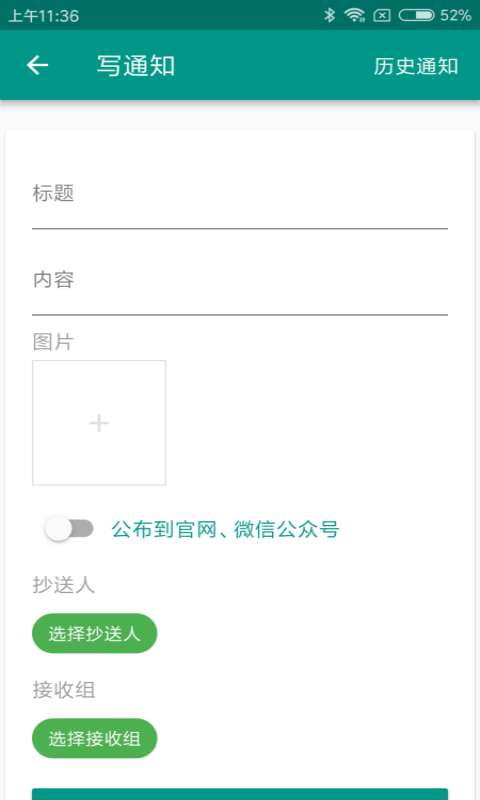Click the 选择抄送人 button
Image resolution: width=480 pixels, height=800 pixels.
click(x=94, y=633)
